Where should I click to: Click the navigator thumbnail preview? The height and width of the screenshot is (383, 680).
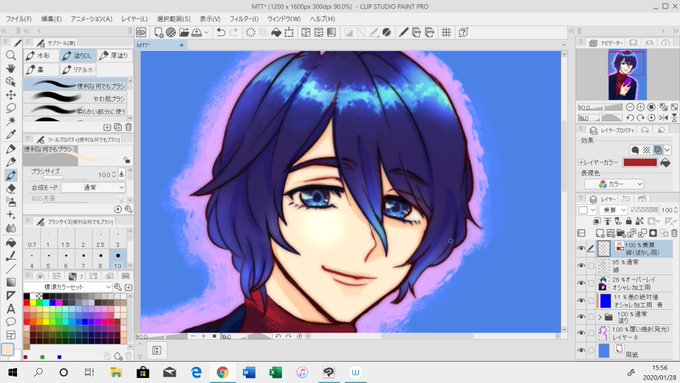(x=627, y=74)
